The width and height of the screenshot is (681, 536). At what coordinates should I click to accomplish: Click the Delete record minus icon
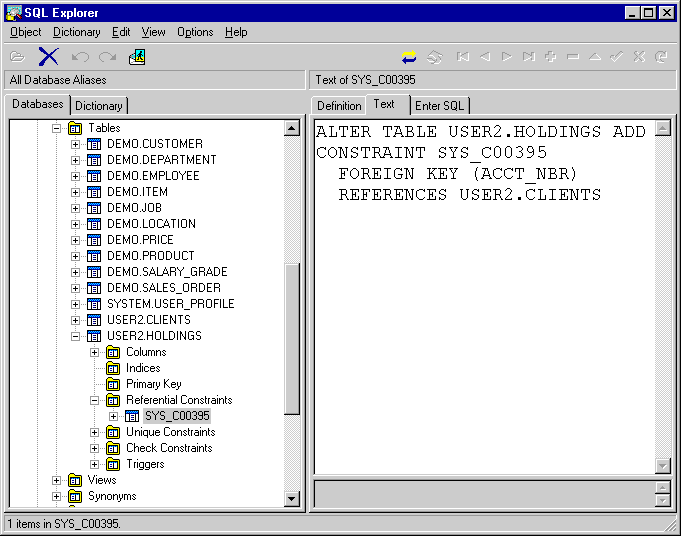tap(573, 56)
